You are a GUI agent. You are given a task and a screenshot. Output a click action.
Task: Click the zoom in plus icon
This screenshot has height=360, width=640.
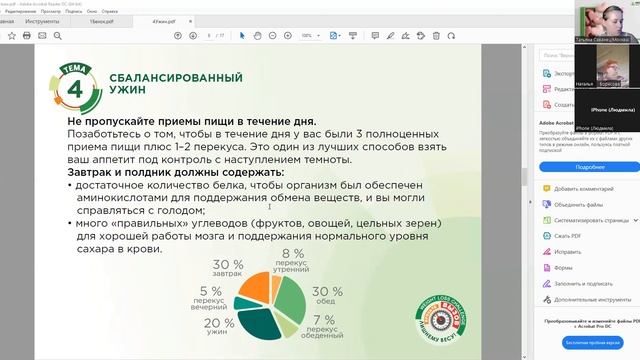pyautogui.click(x=288, y=36)
